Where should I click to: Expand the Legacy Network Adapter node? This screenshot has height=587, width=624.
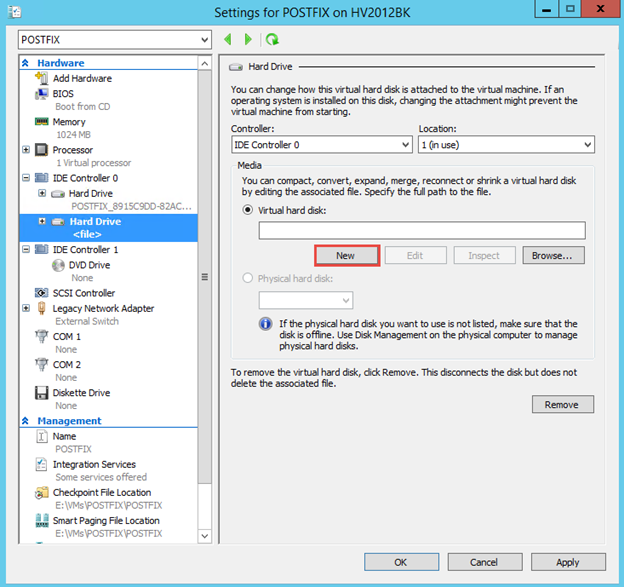pyautogui.click(x=26, y=308)
